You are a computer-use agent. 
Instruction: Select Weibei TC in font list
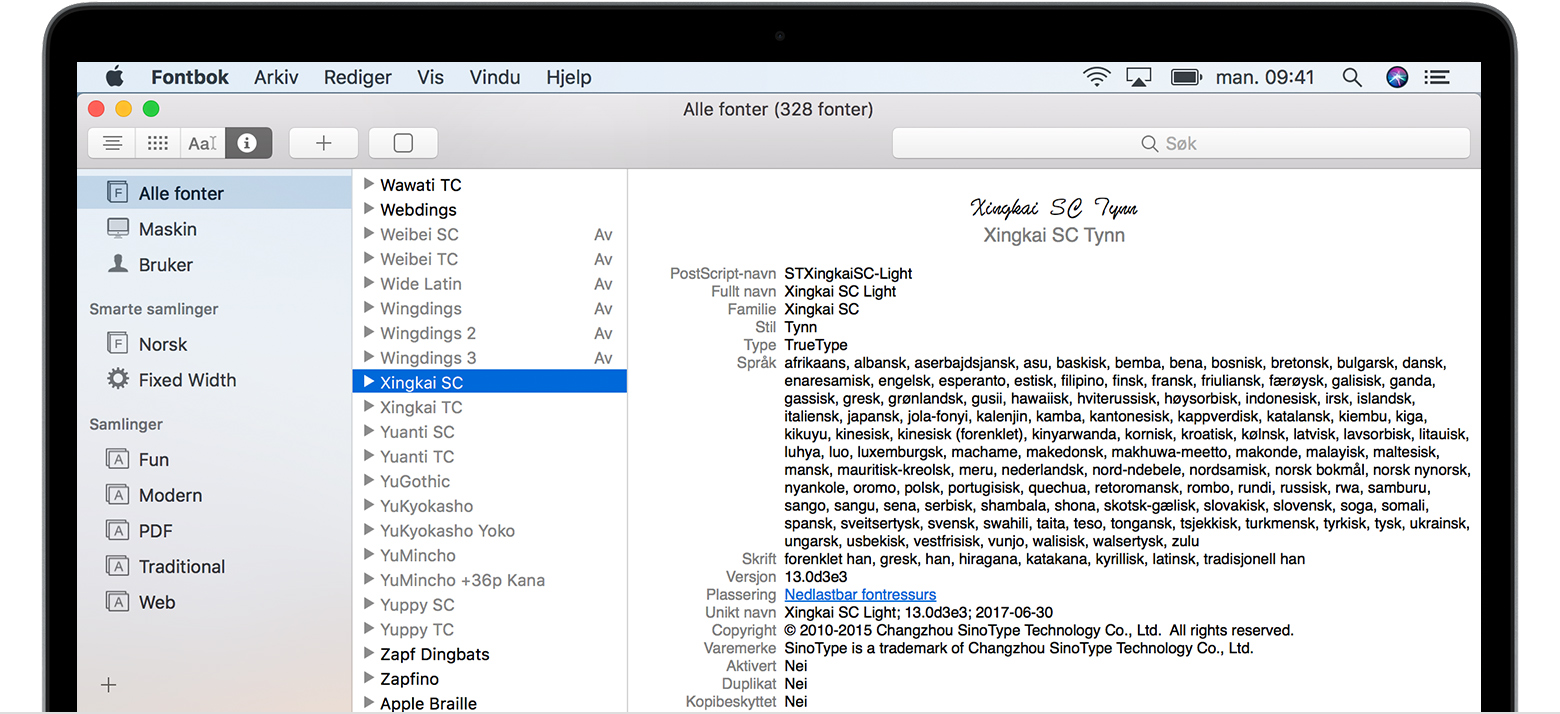pyautogui.click(x=490, y=259)
